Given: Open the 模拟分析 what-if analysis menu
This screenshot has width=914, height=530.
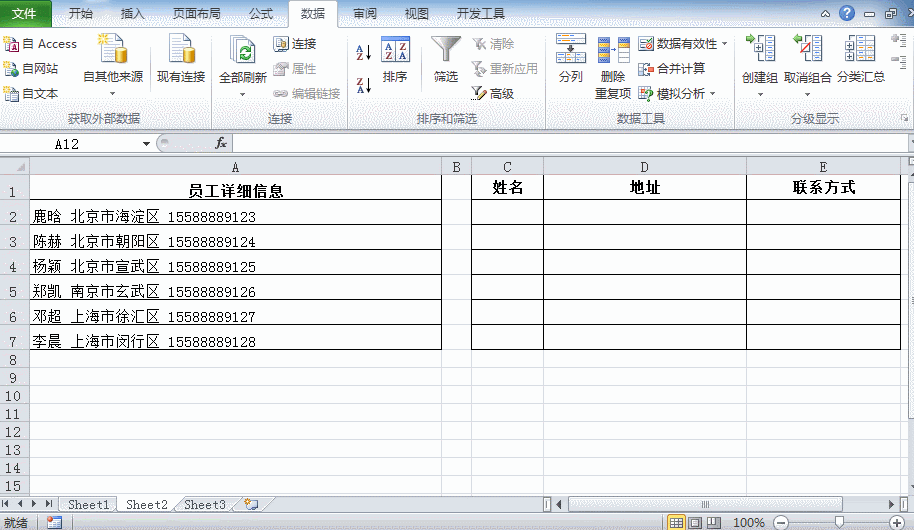Looking at the screenshot, I should coord(677,93).
